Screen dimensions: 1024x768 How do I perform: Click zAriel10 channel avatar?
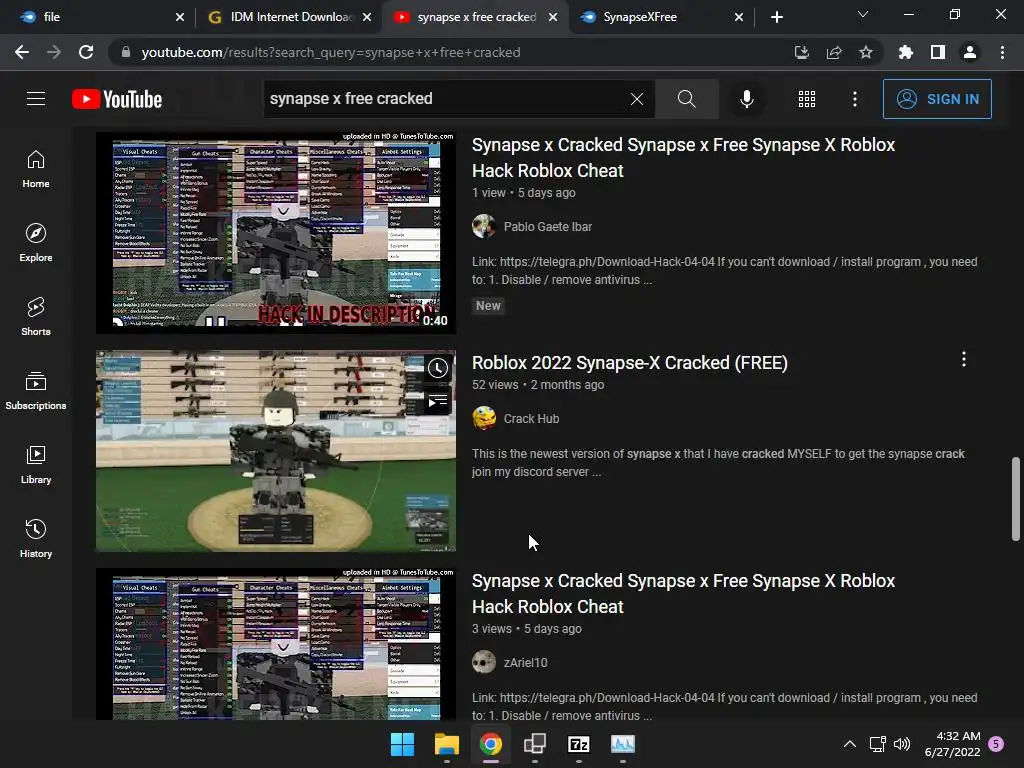tap(484, 662)
